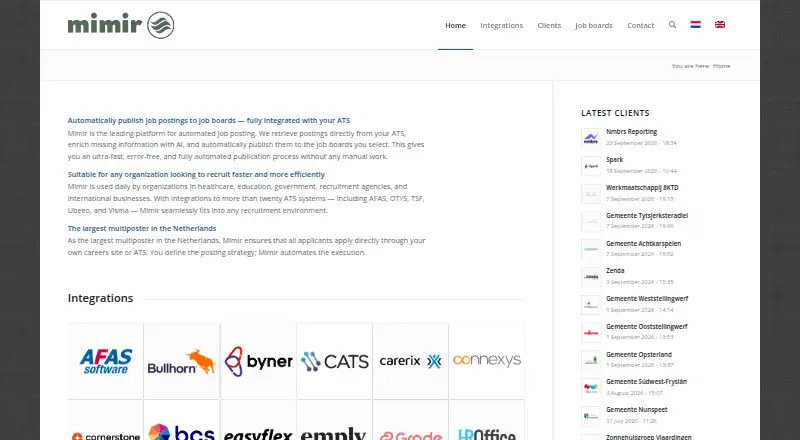Open the carerix integration logo
The width and height of the screenshot is (800, 440).
click(x=411, y=361)
